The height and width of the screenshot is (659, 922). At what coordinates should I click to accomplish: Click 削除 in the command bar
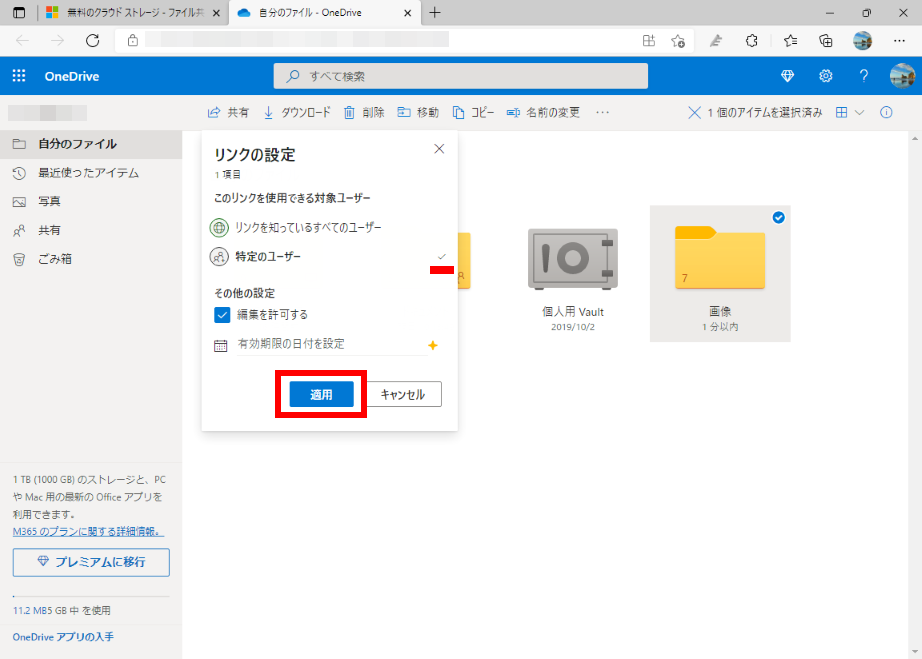pyautogui.click(x=364, y=112)
